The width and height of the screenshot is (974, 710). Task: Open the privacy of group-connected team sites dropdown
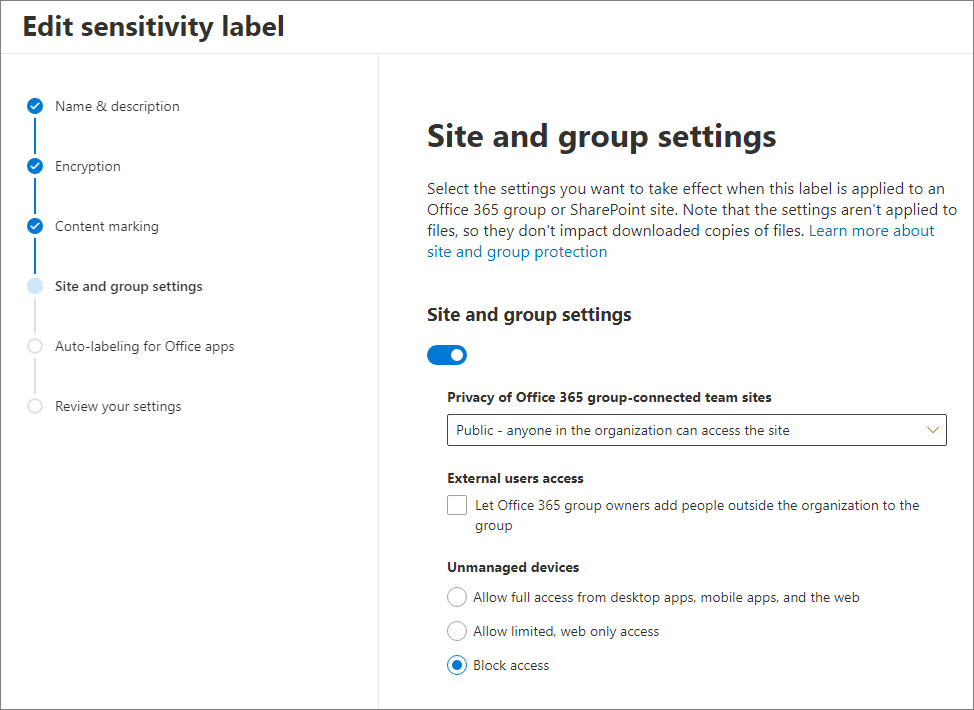click(697, 429)
